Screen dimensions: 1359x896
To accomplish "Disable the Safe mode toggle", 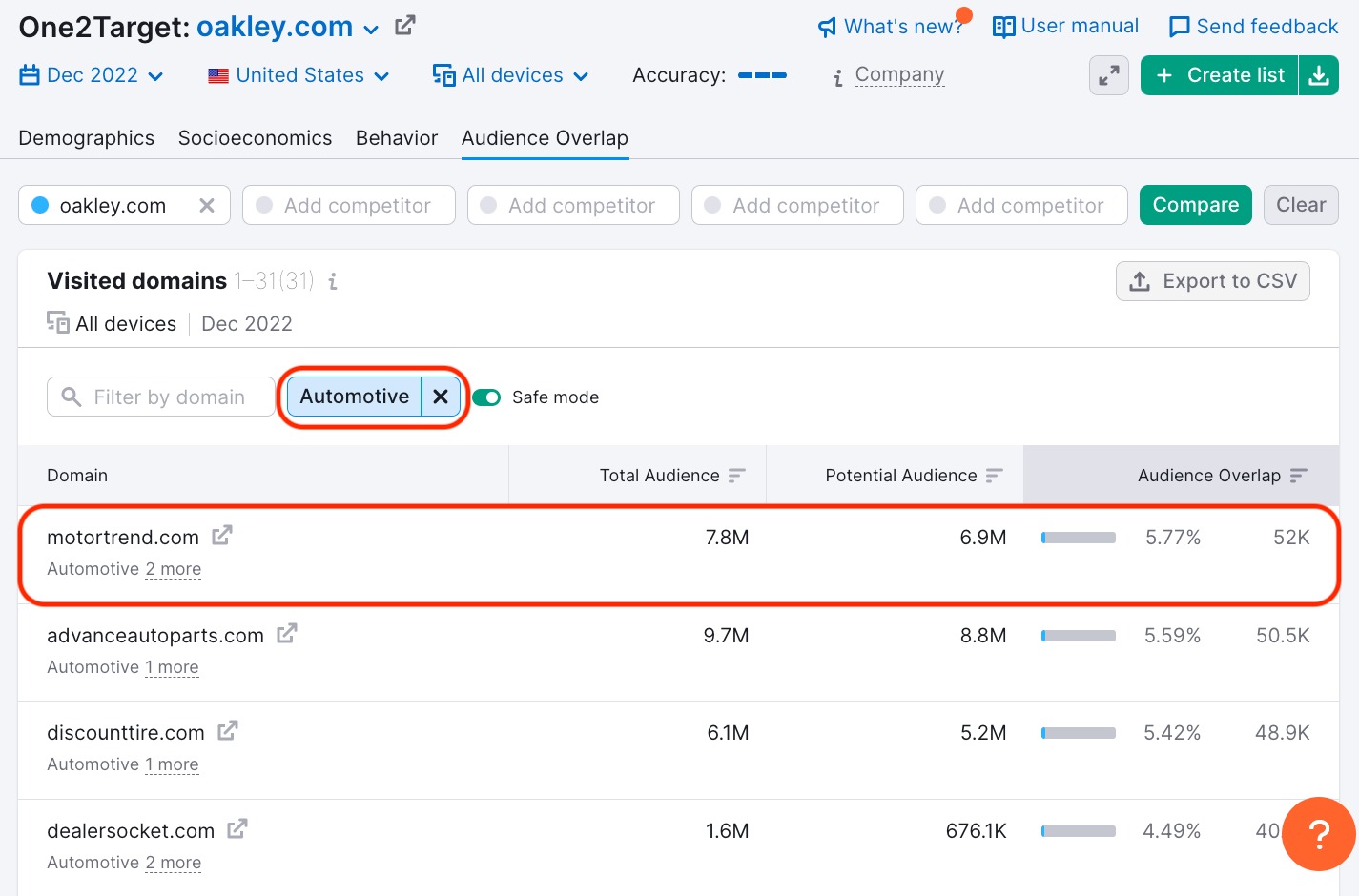I will click(x=486, y=397).
